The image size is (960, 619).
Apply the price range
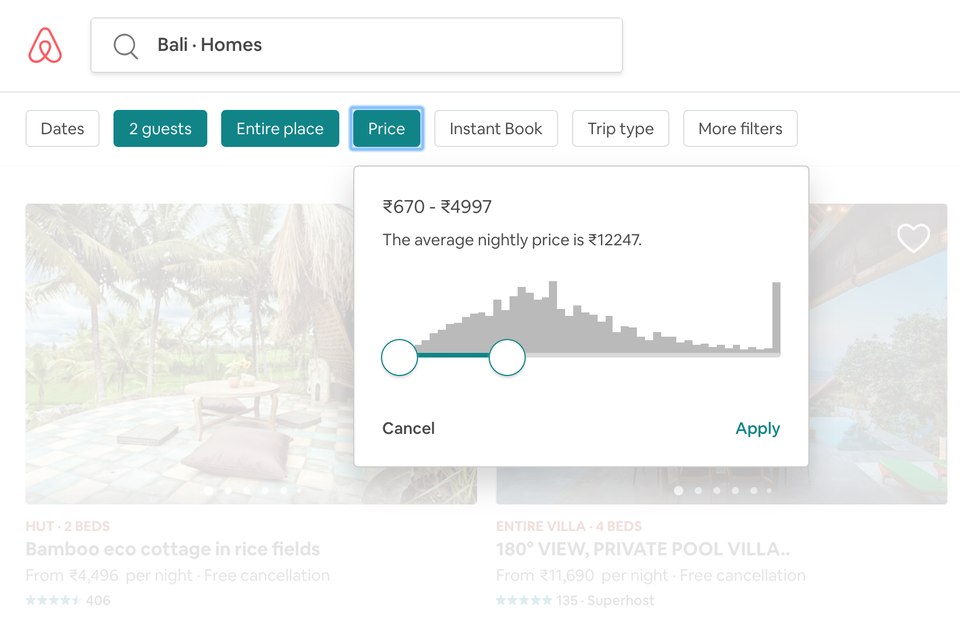pyautogui.click(x=757, y=428)
